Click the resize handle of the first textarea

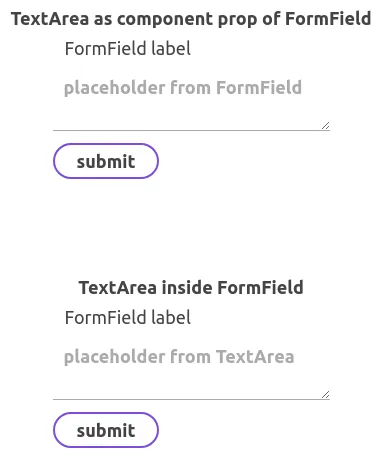pyautogui.click(x=326, y=126)
